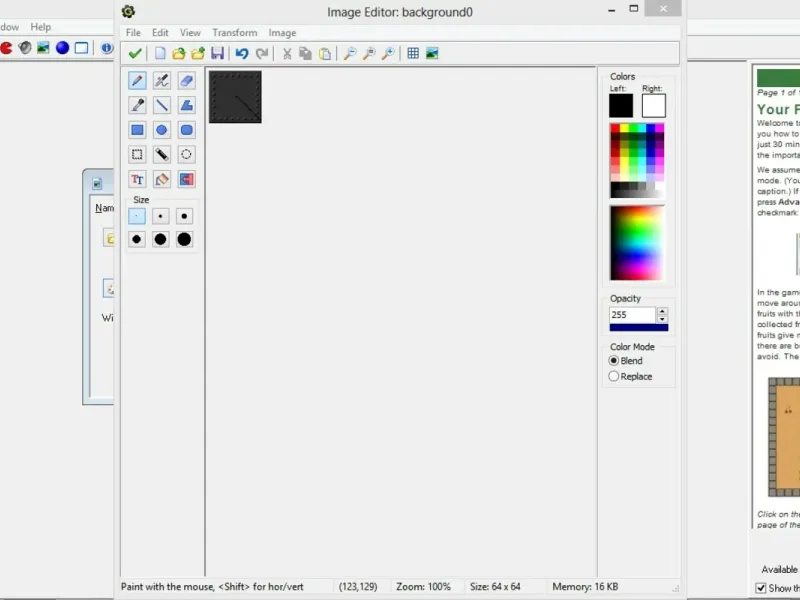
Task: Open the View menu
Action: coord(190,33)
